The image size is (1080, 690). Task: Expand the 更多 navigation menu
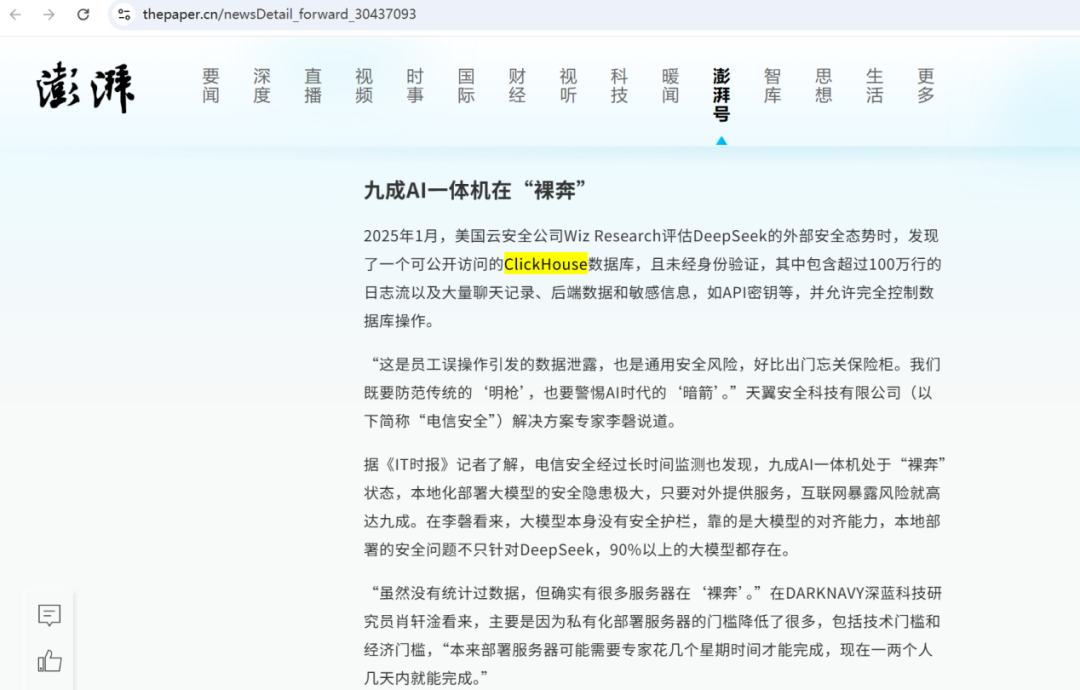pos(926,86)
